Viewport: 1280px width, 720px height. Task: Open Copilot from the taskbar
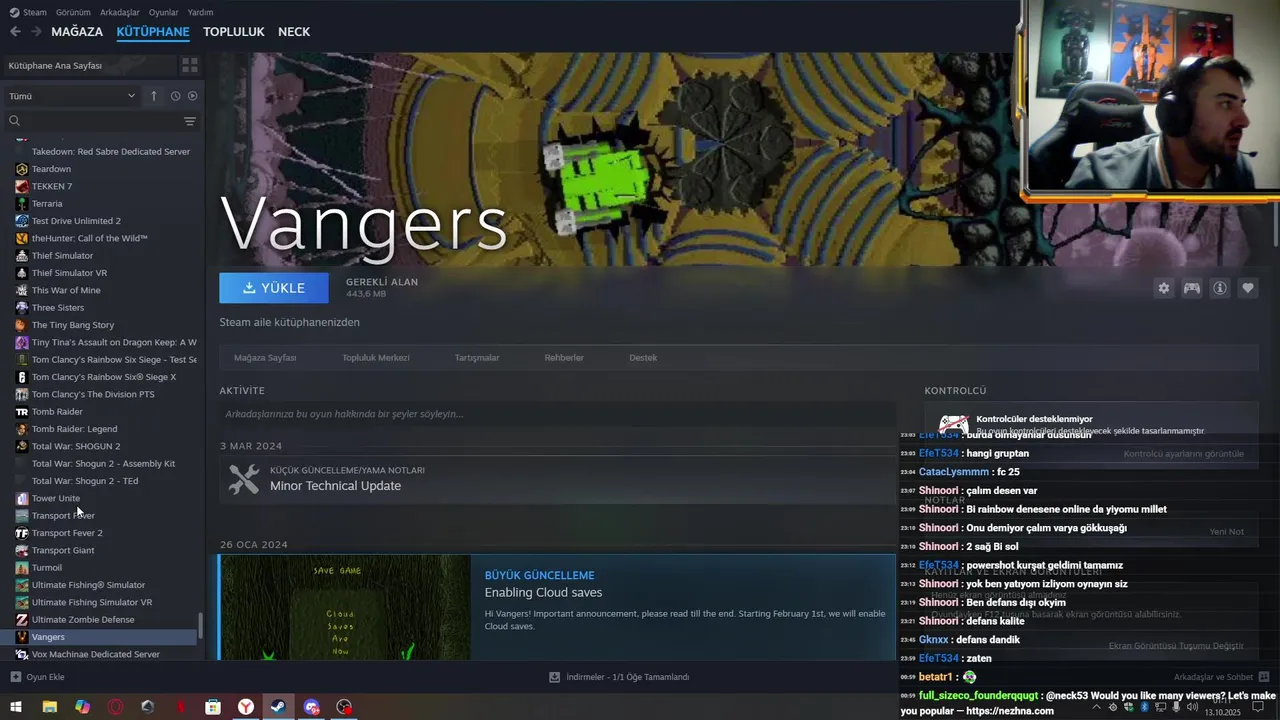click(x=82, y=707)
